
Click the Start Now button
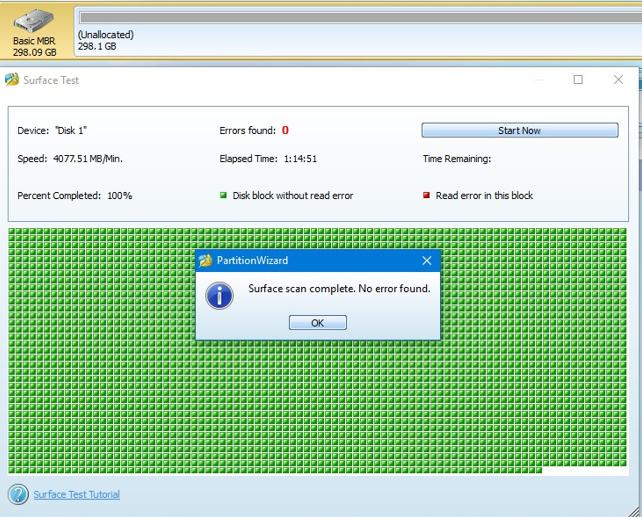520,130
